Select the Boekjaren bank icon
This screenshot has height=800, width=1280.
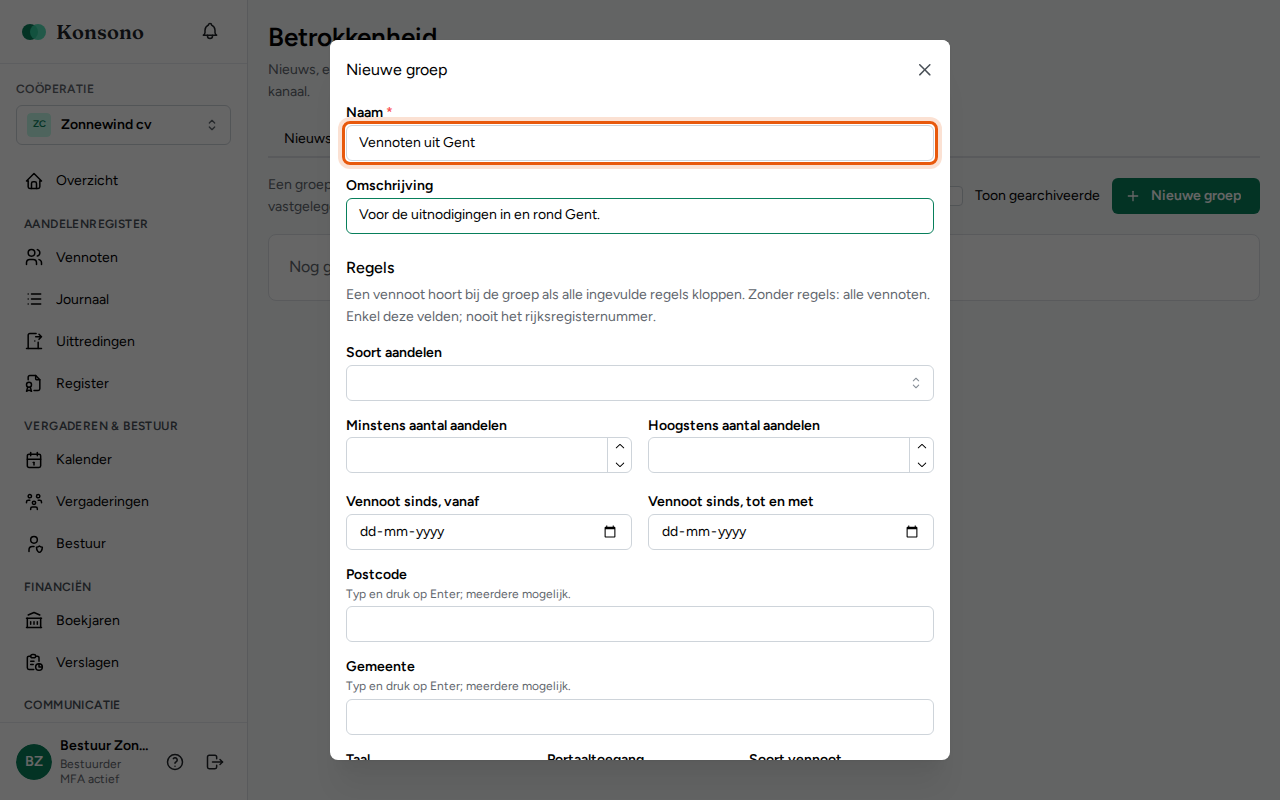[34, 621]
